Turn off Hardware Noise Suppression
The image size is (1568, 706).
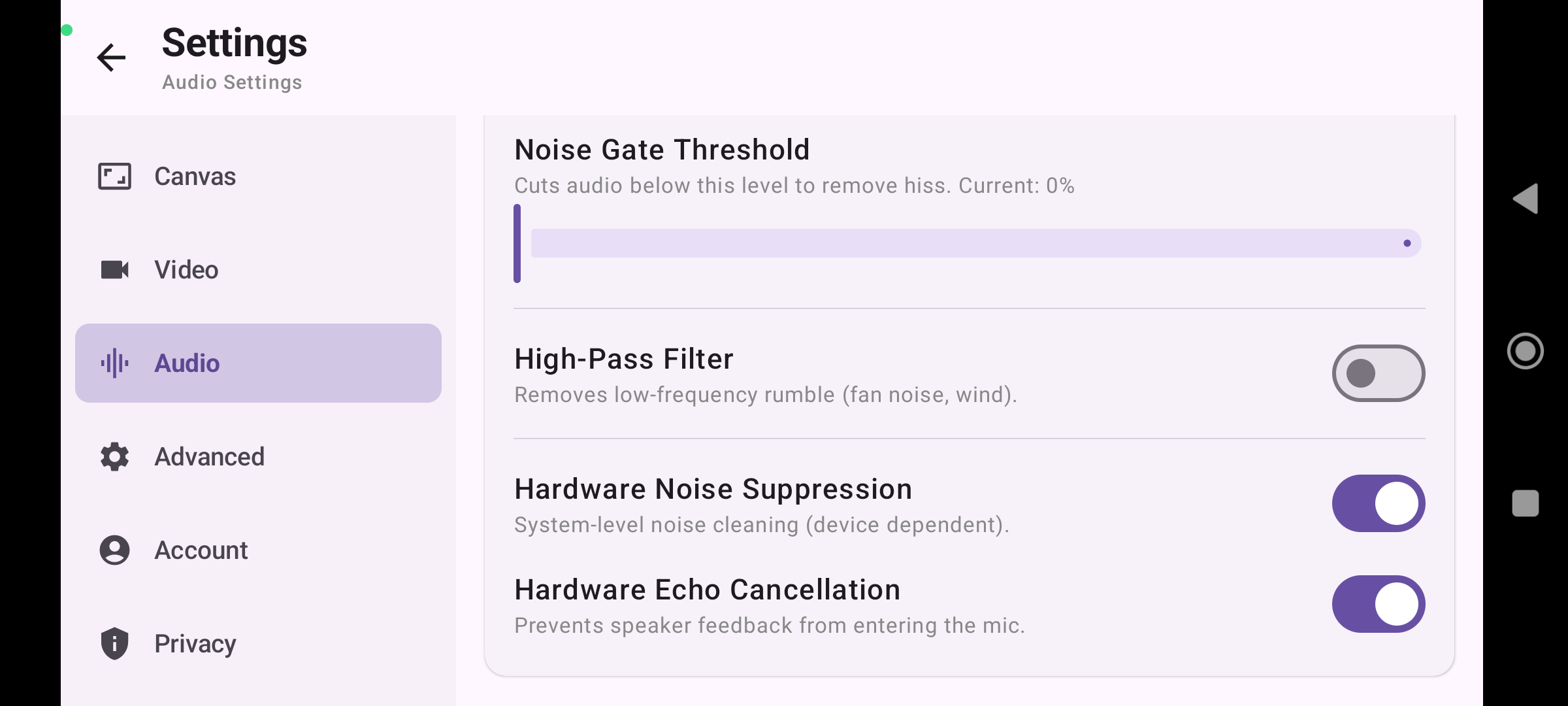tap(1378, 503)
